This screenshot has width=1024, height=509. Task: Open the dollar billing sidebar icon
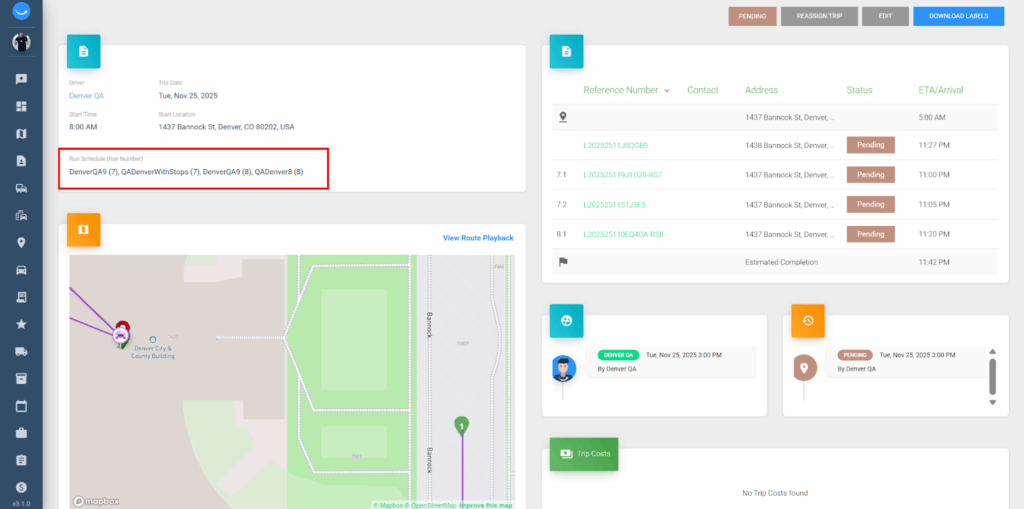(21, 487)
